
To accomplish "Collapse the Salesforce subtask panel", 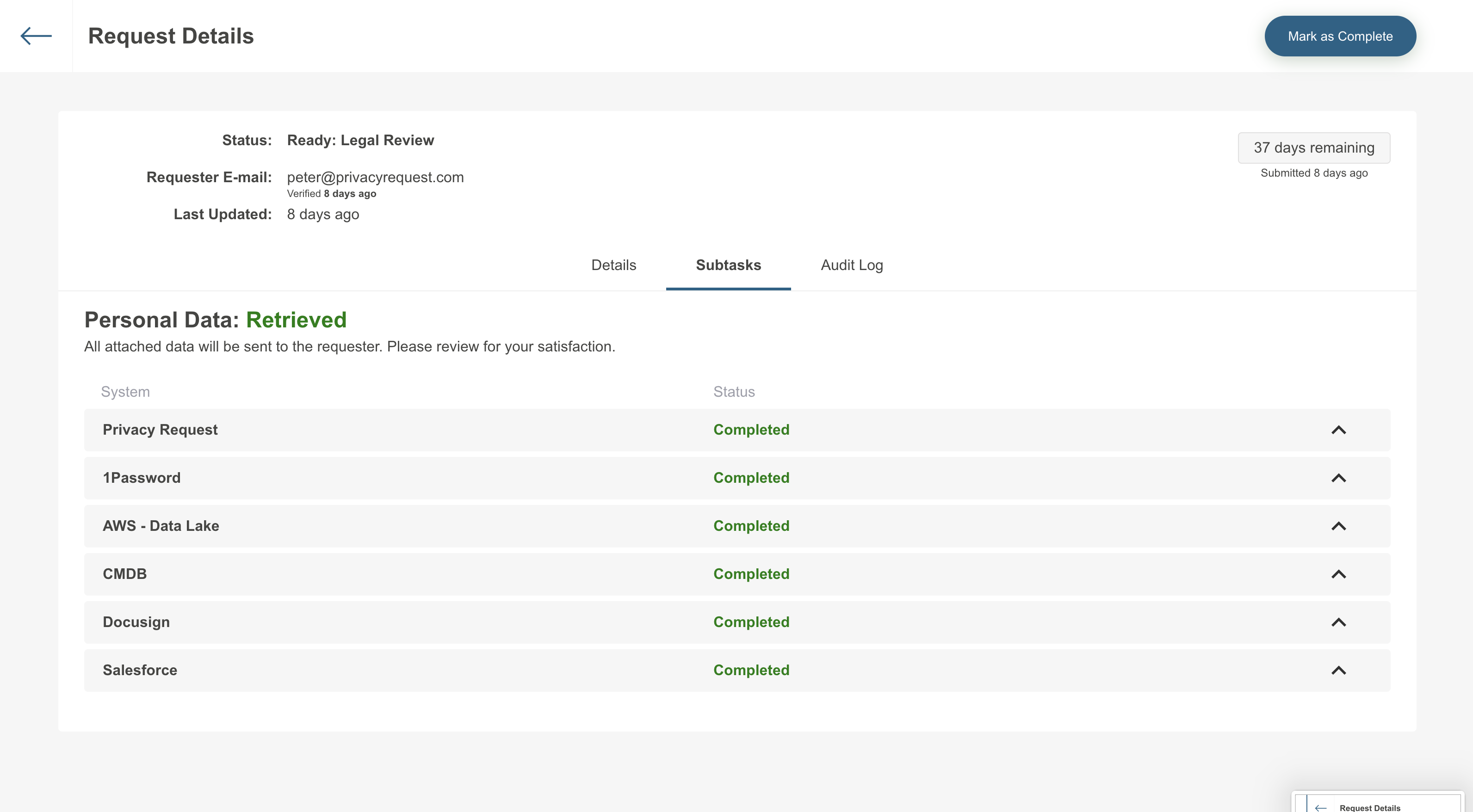I will click(1340, 670).
